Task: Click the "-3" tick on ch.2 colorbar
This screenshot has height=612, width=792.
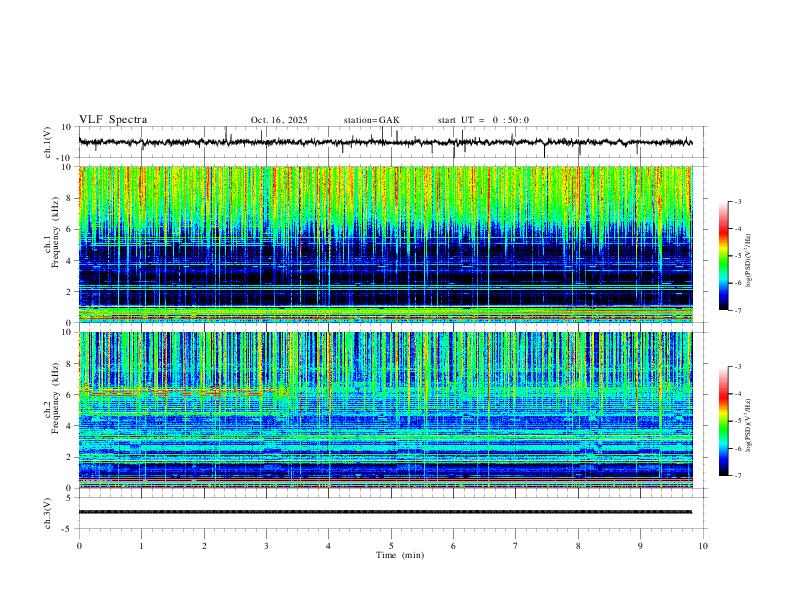Action: (x=738, y=367)
